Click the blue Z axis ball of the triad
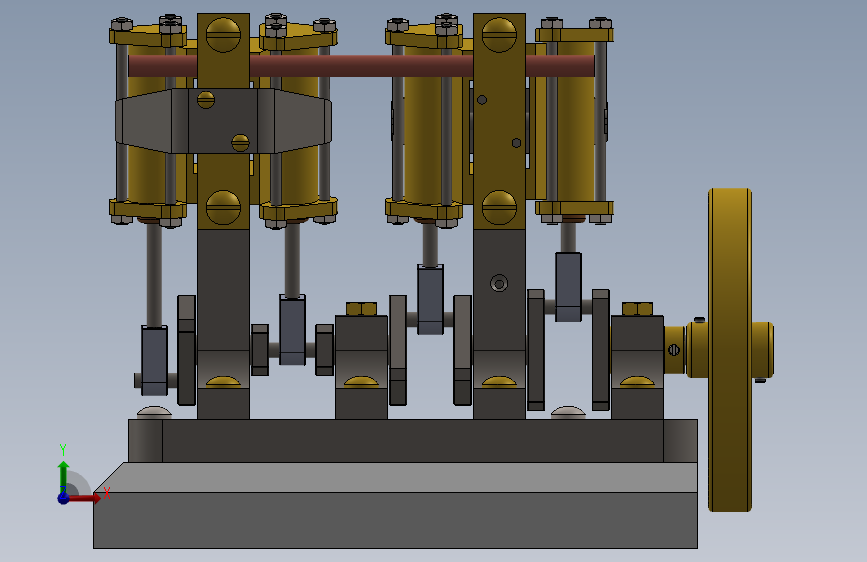Screen dimensions: 867x562 pyautogui.click(x=64, y=498)
